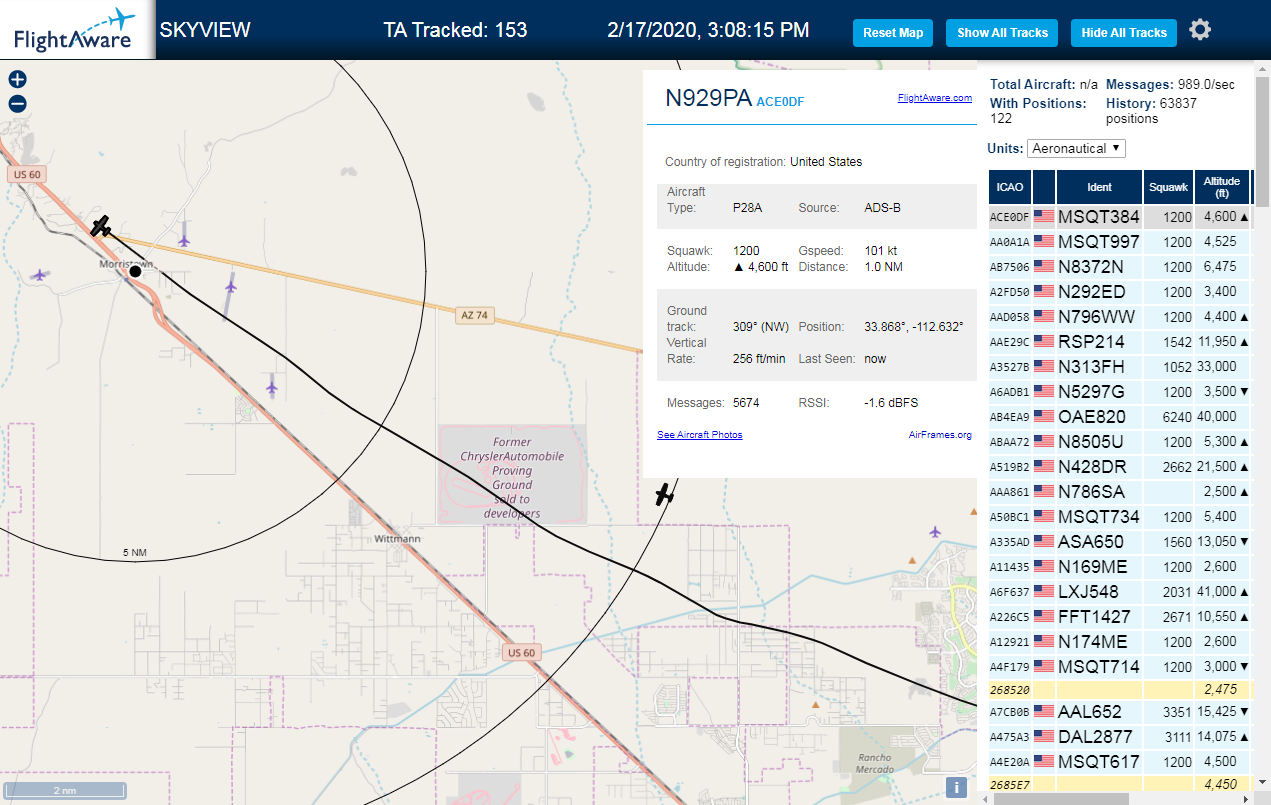Image resolution: width=1271 pixels, height=805 pixels.
Task: Select the N313FH aircraft row
Action: (1119, 366)
